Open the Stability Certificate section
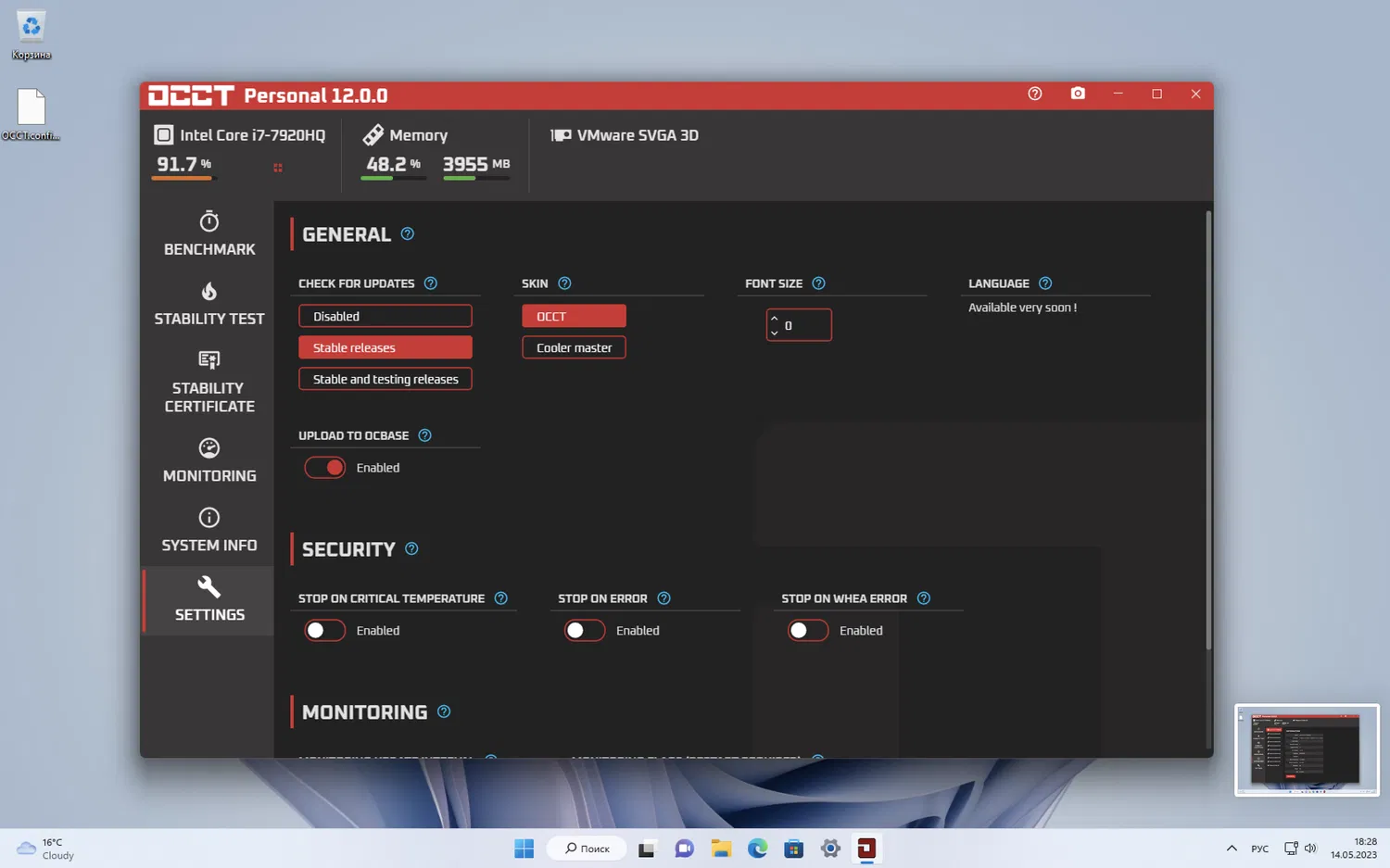 point(209,382)
